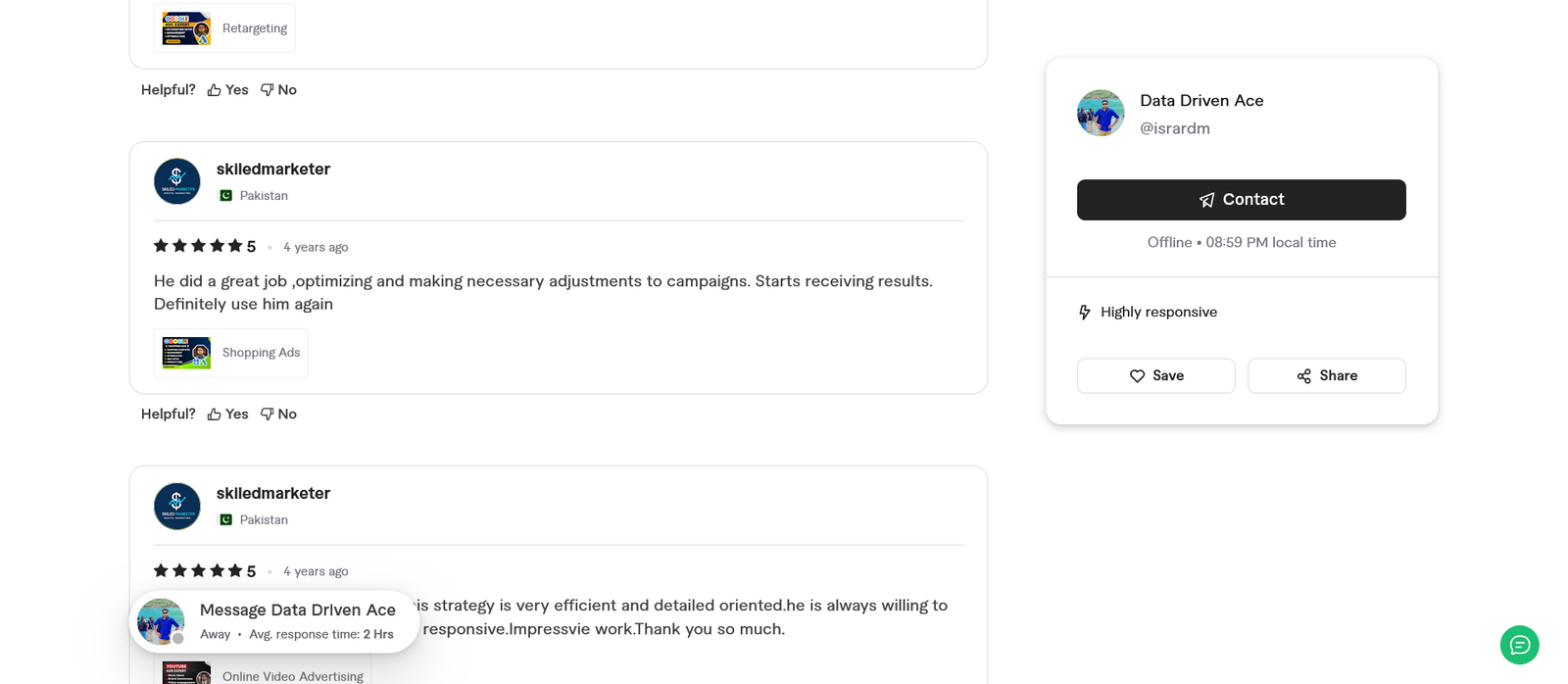Click the thumbs down icon under the top review
Image resolution: width=1568 pixels, height=684 pixels.
click(266, 88)
